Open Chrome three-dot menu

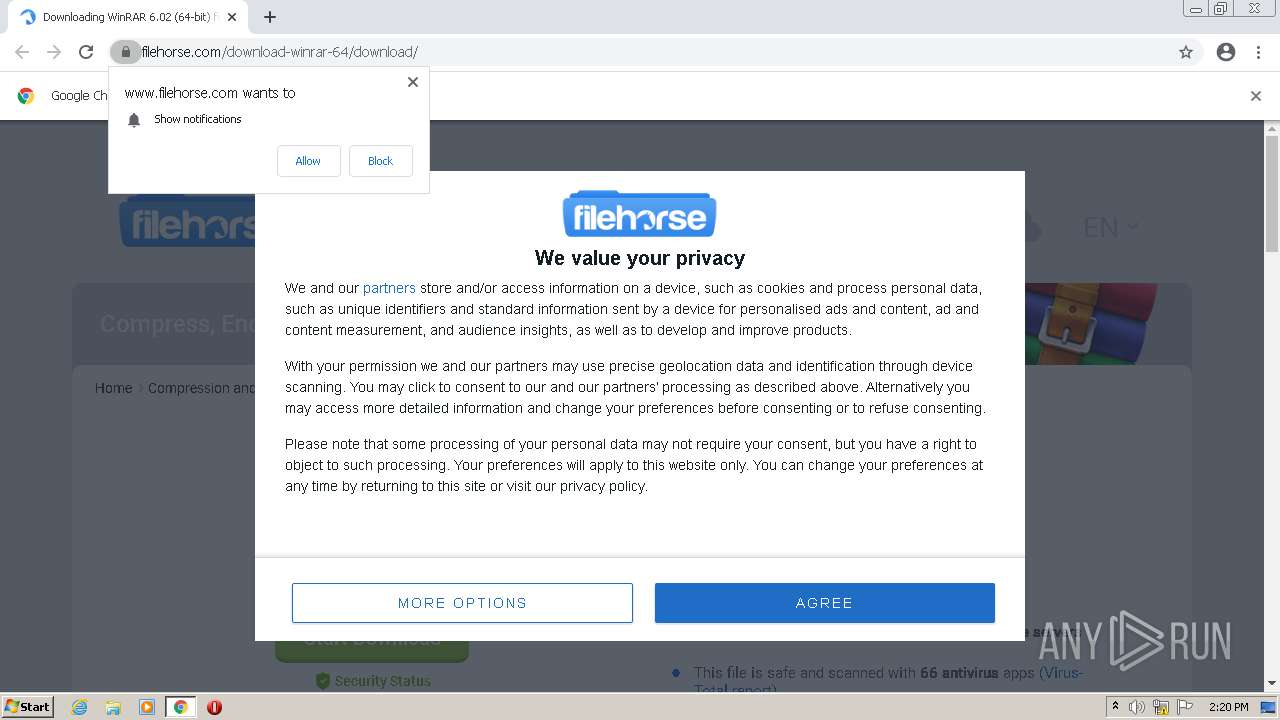[x=1259, y=52]
